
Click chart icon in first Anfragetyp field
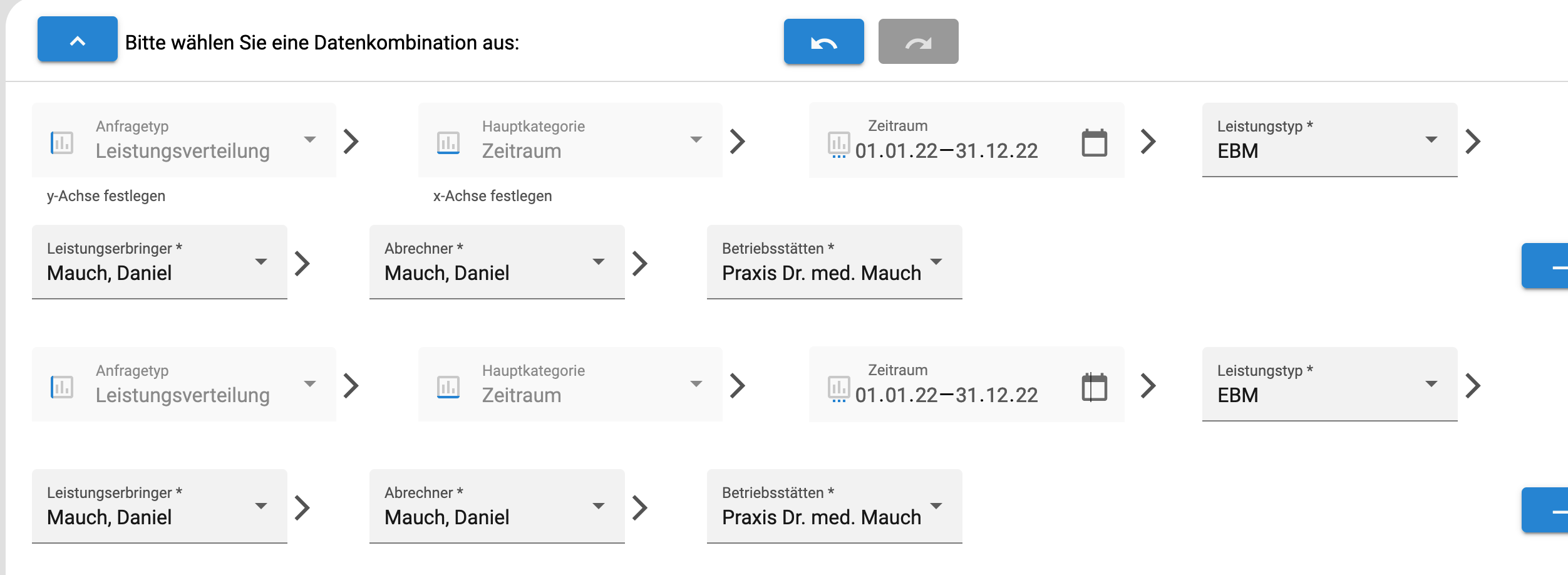pos(62,143)
